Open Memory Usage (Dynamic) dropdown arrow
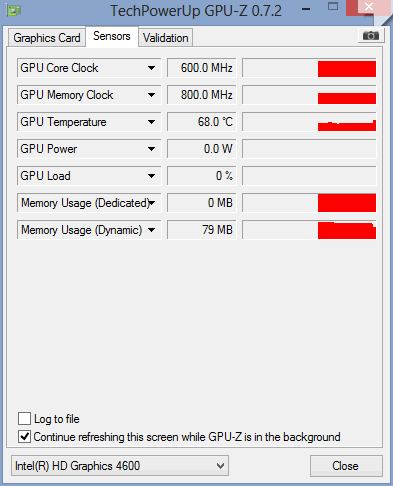Image resolution: width=393 pixels, height=486 pixels. 151,230
